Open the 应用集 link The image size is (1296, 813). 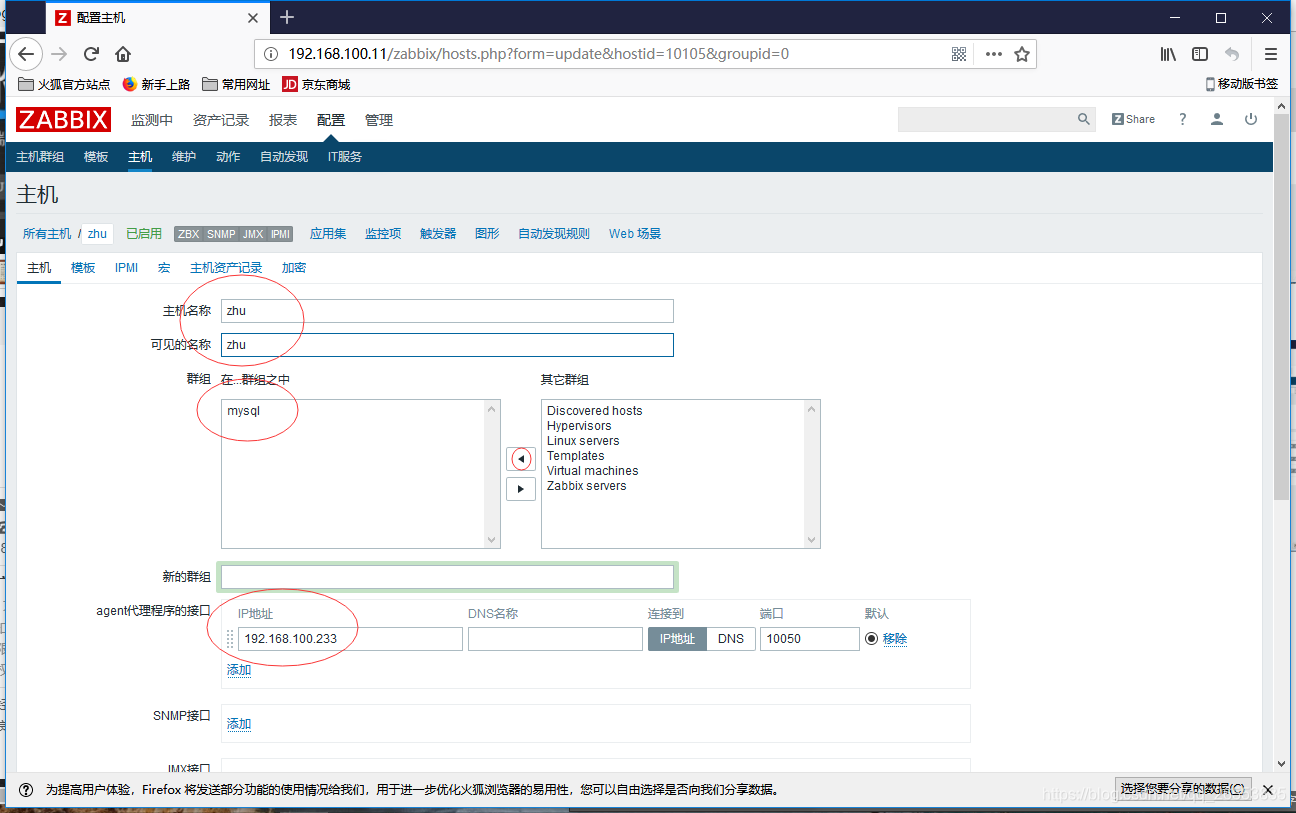coord(328,234)
